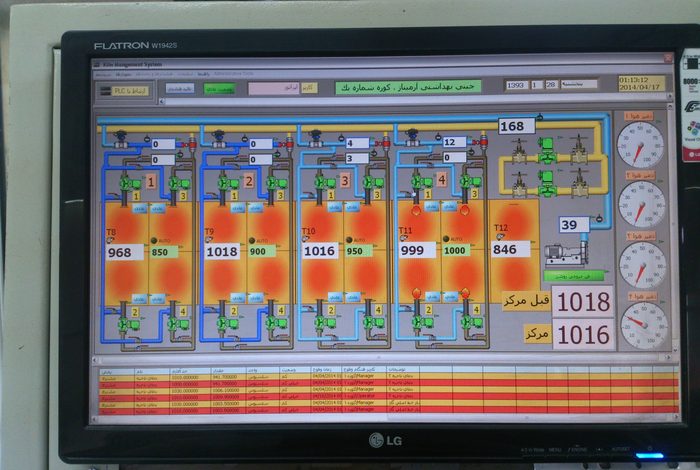Click the bright green button in top toolbar
Screen dimensions: 700x470
[x=220, y=88]
